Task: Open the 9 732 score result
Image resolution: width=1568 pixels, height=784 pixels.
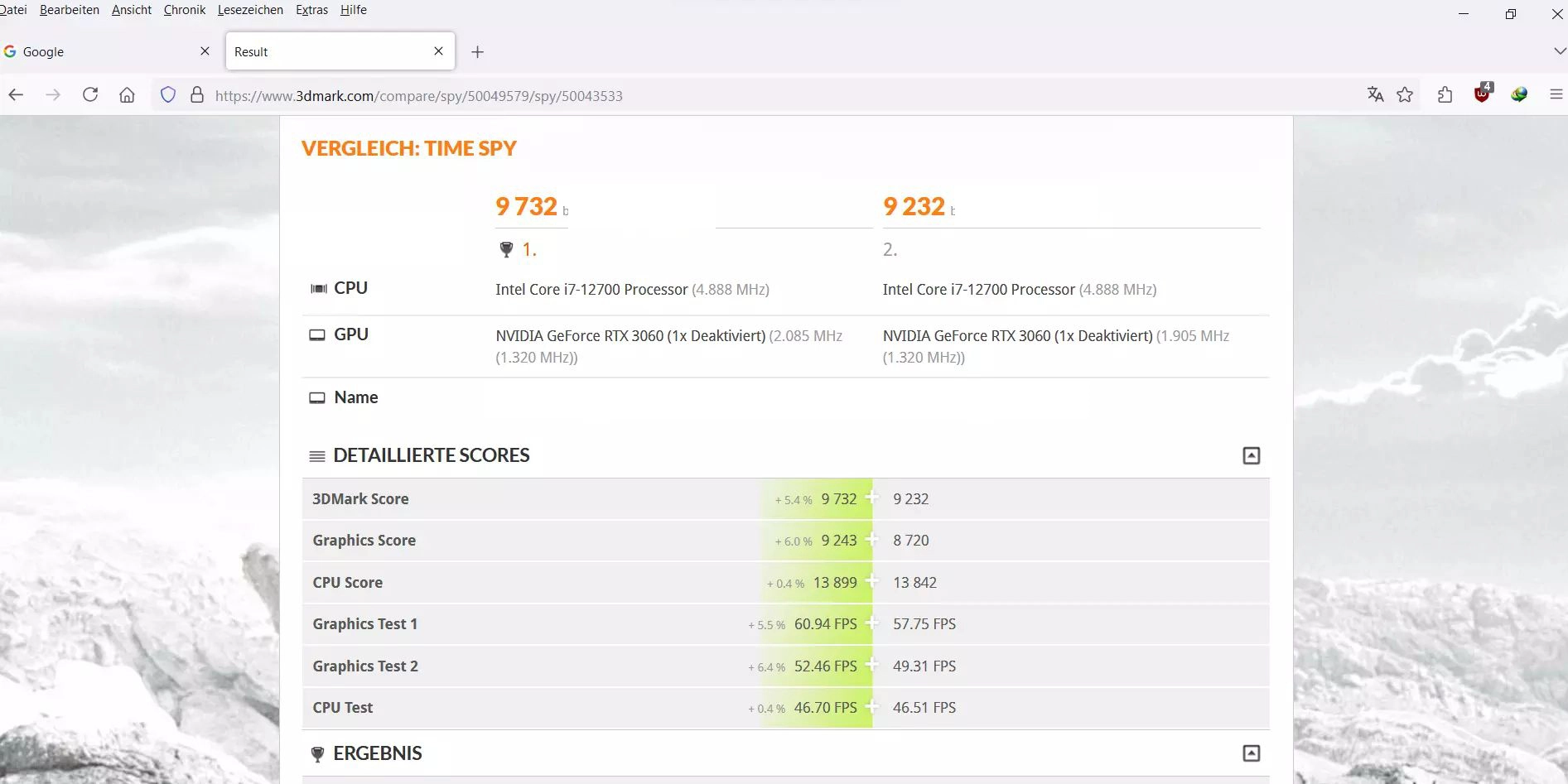Action: click(x=527, y=206)
